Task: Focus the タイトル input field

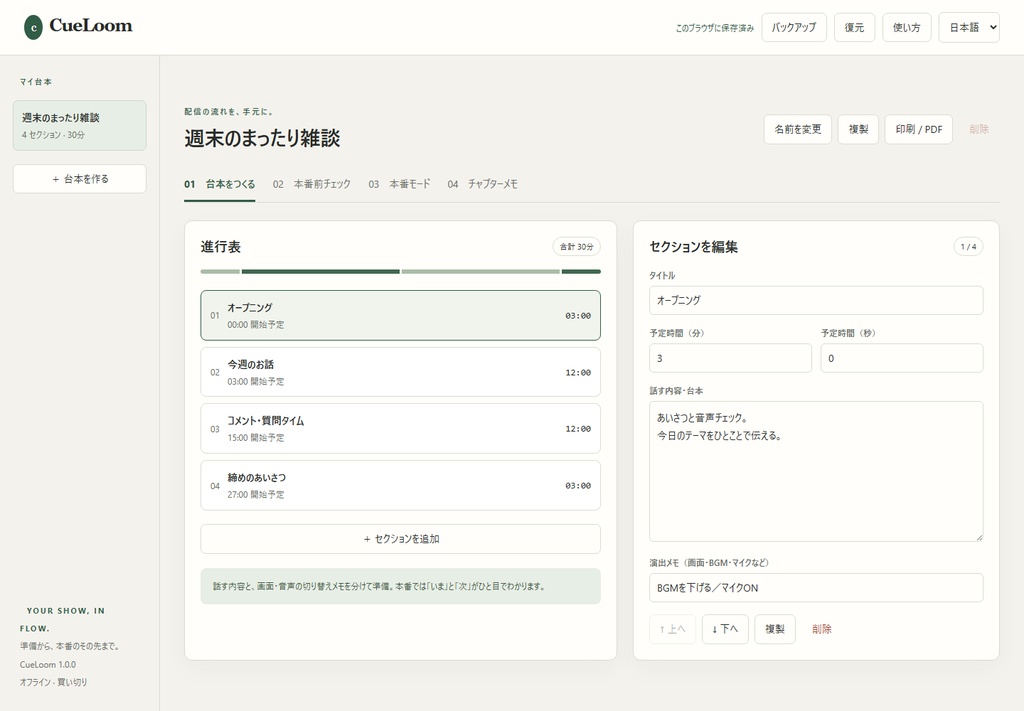Action: (816, 300)
